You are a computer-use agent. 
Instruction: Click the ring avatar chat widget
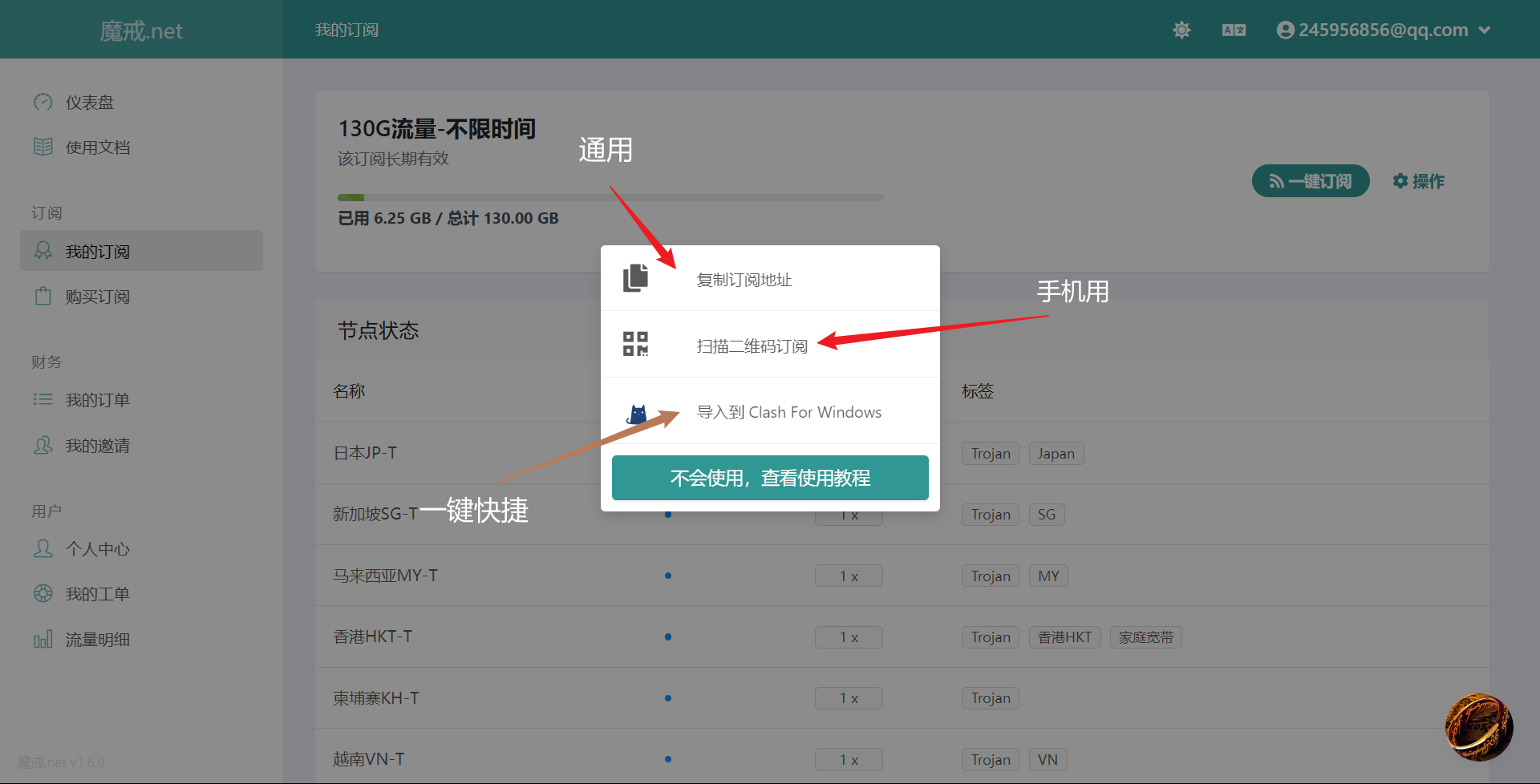(1478, 727)
